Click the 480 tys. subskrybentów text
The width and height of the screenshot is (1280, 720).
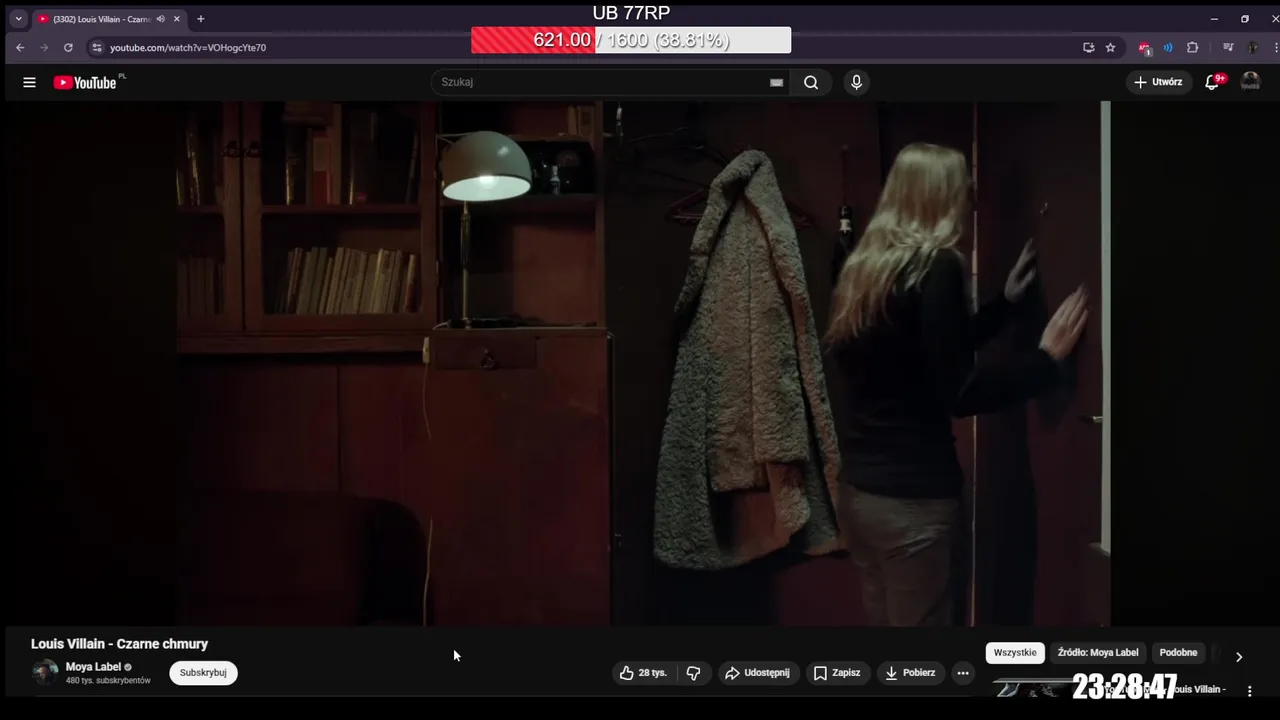click(x=108, y=681)
